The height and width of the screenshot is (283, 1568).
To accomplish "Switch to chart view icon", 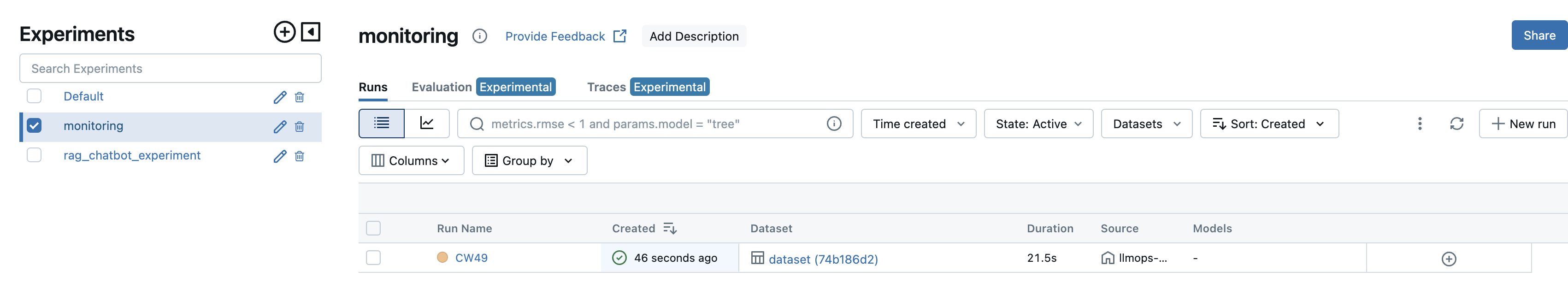I will tap(427, 124).
